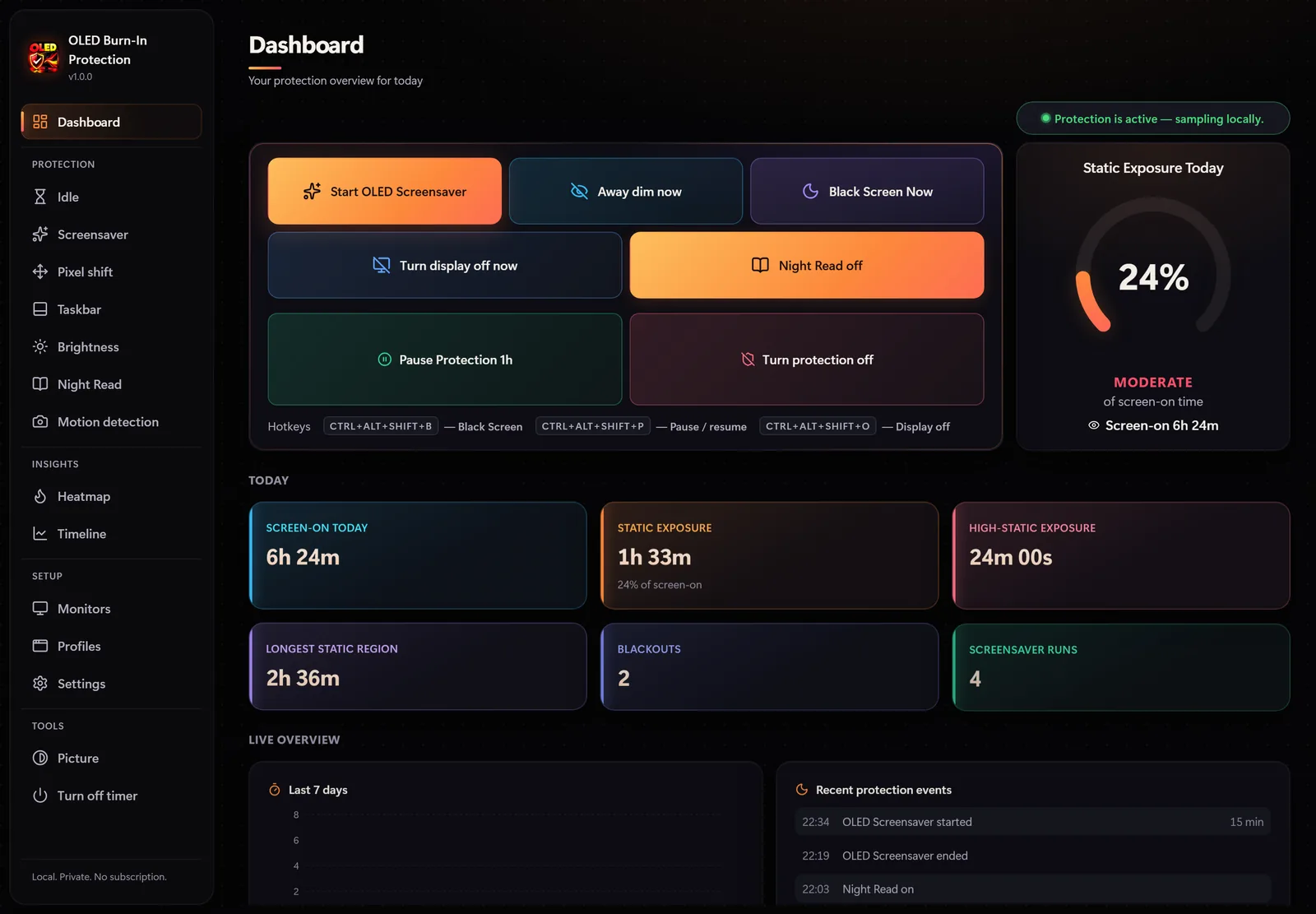
Task: Click the Turn off timer power icon
Action: 39,796
